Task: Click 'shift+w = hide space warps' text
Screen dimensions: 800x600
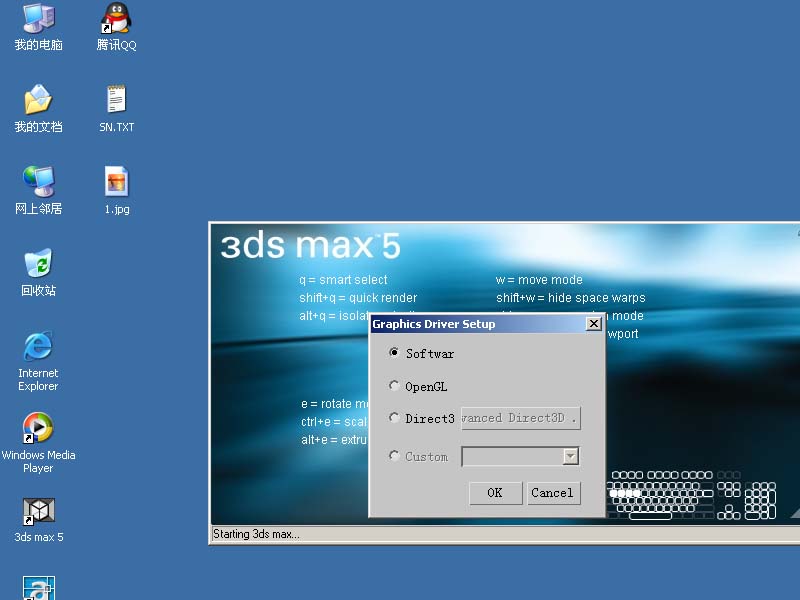Action: tap(571, 298)
